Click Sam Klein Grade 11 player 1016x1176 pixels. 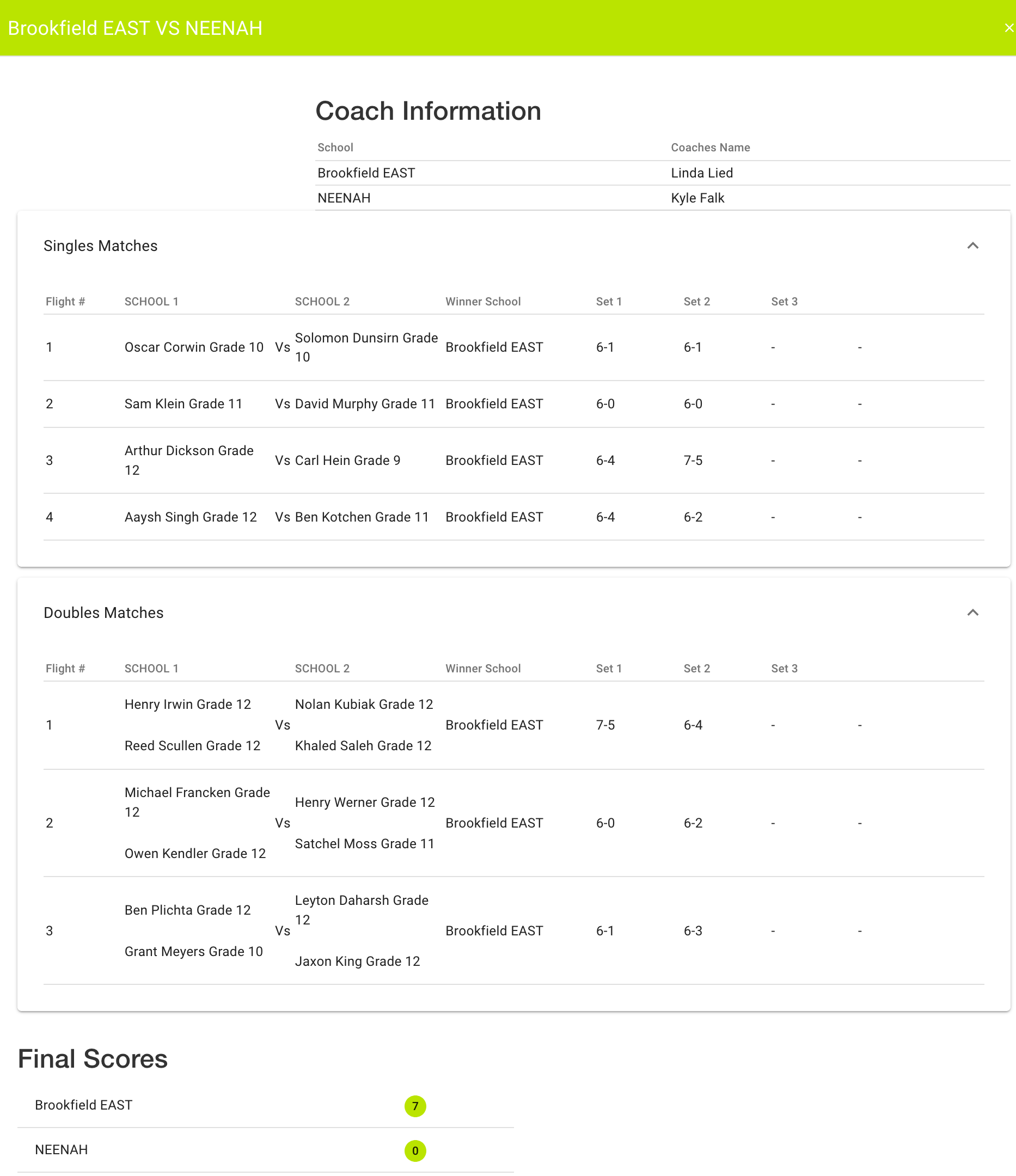[183, 403]
